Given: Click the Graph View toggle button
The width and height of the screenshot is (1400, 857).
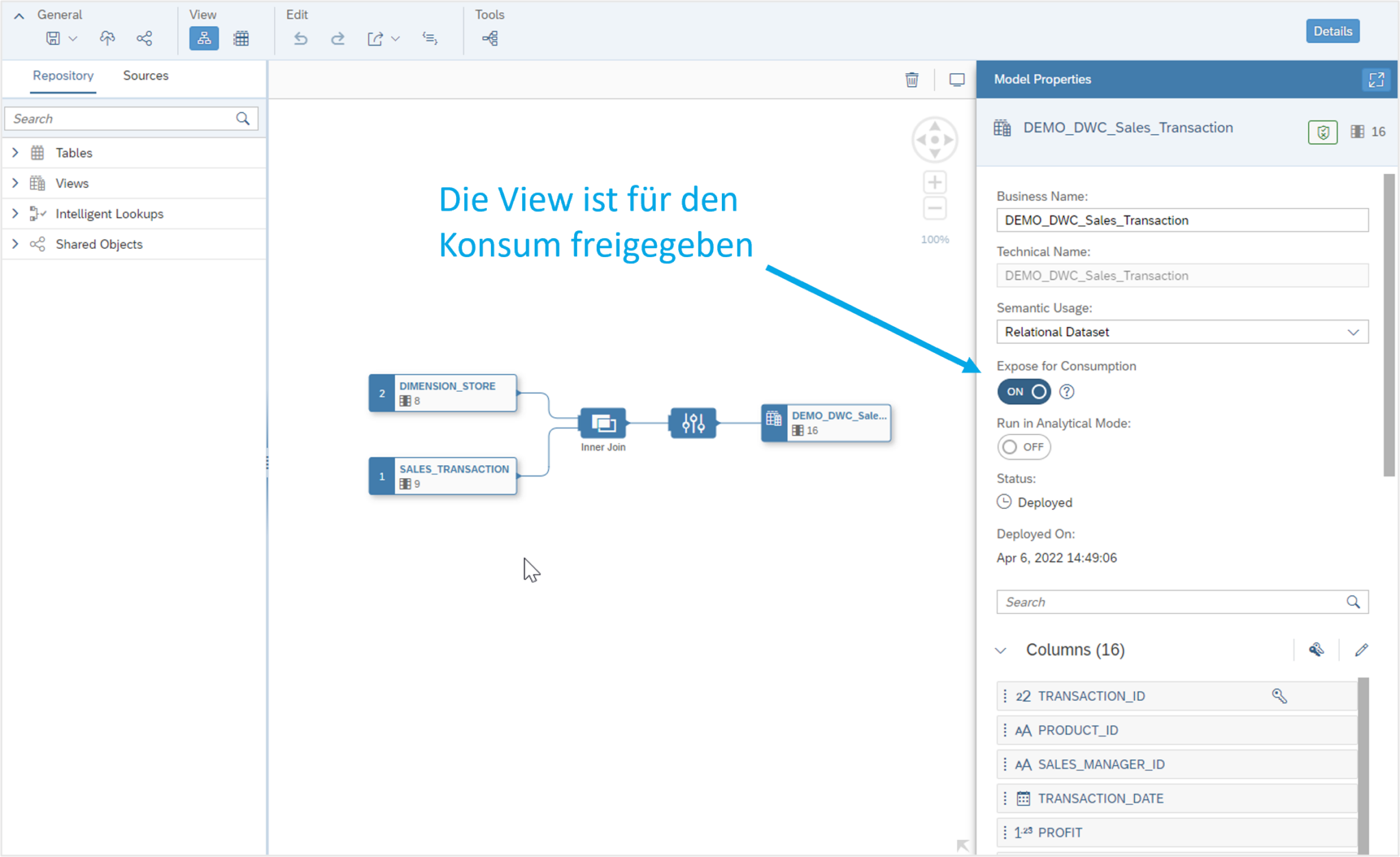Looking at the screenshot, I should (x=203, y=38).
